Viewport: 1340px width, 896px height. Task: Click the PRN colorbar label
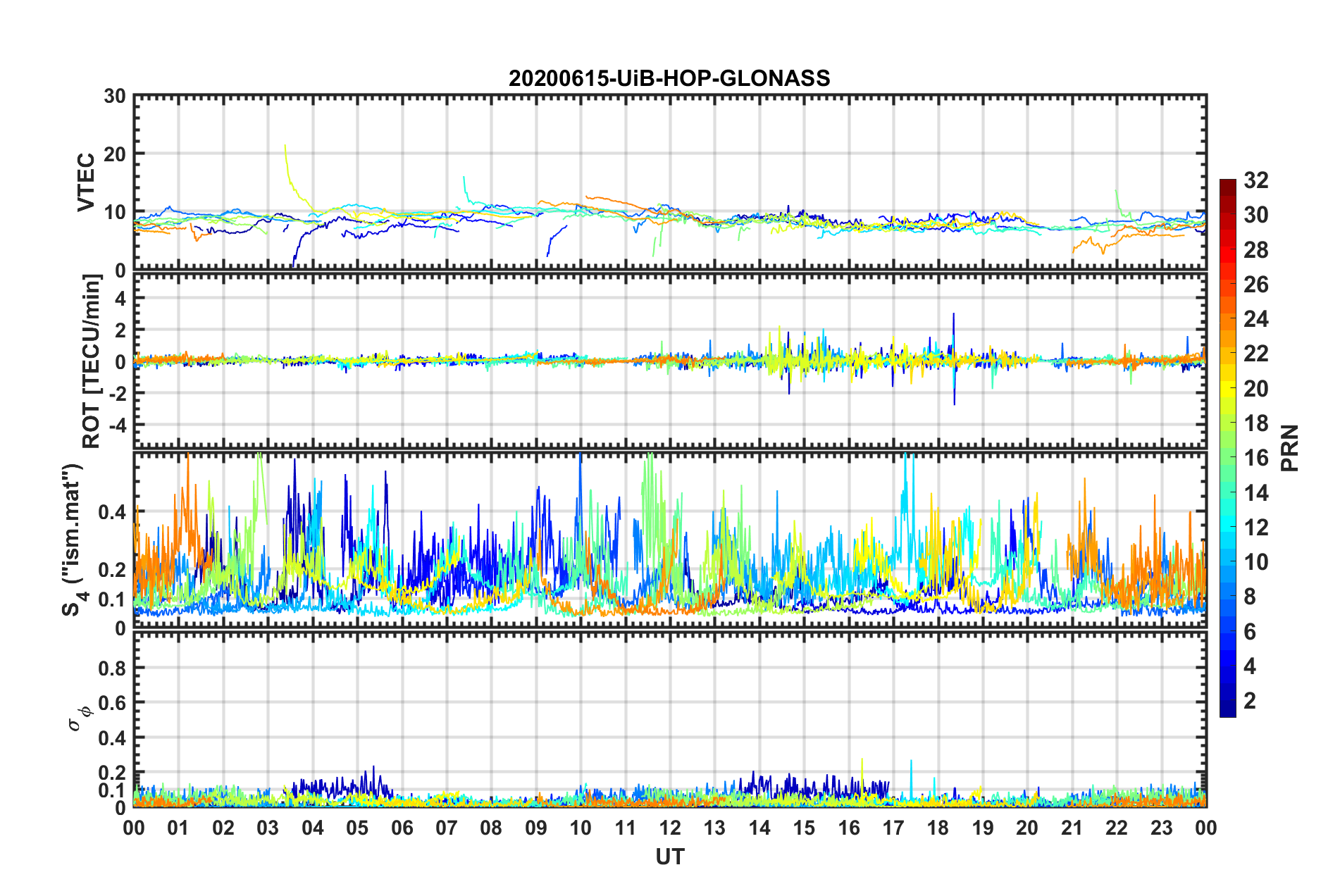coord(1289,448)
